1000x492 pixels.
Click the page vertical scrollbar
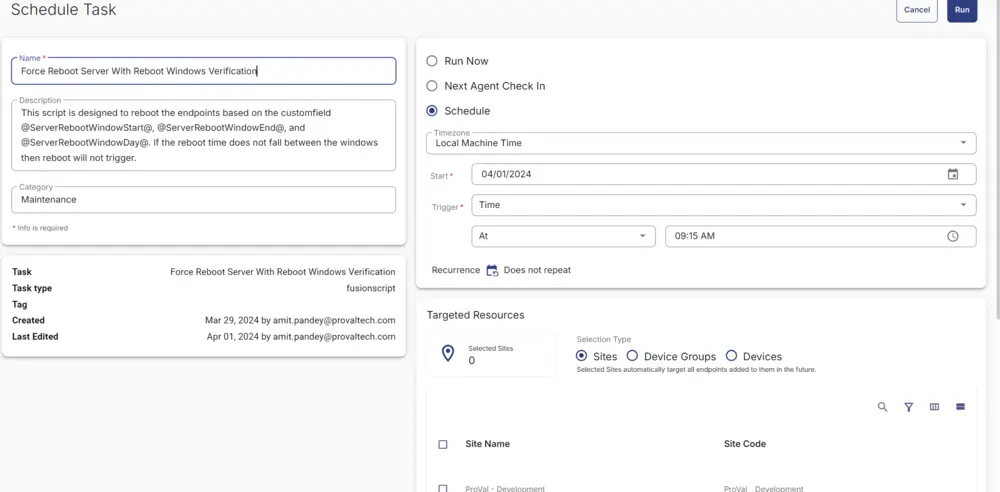pos(997,160)
